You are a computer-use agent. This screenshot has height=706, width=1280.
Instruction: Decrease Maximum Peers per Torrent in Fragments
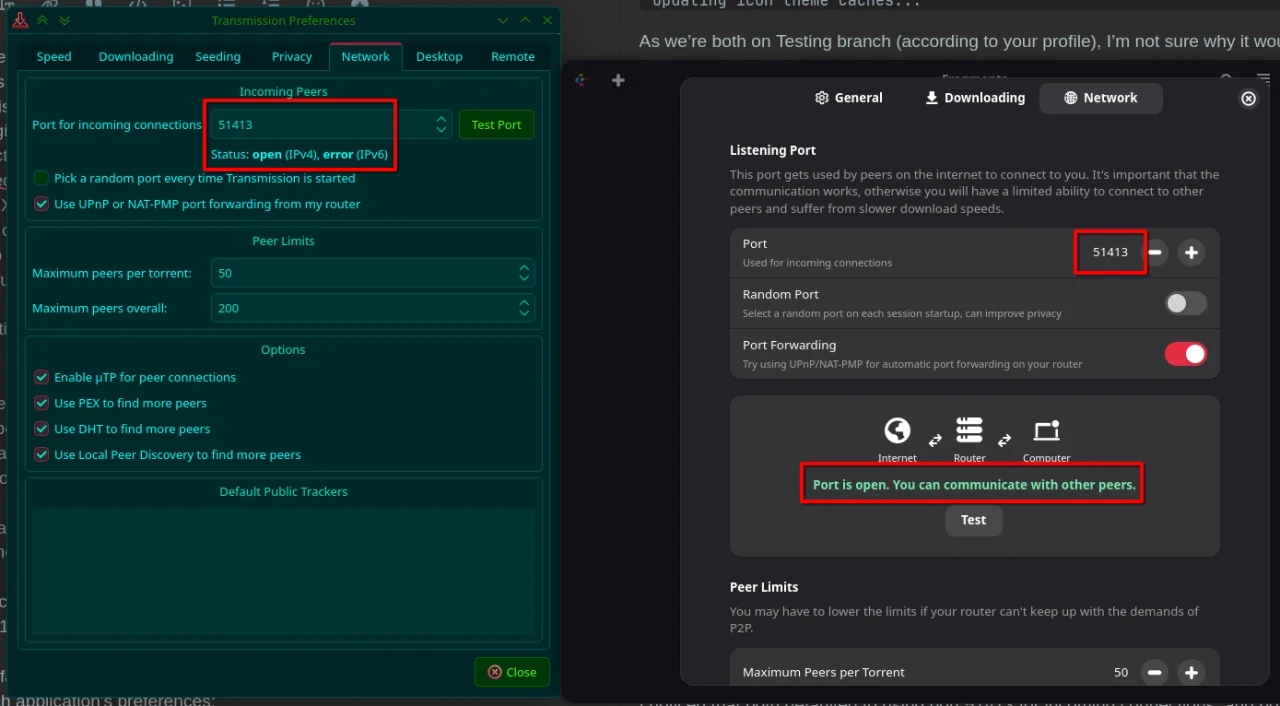tap(1155, 672)
